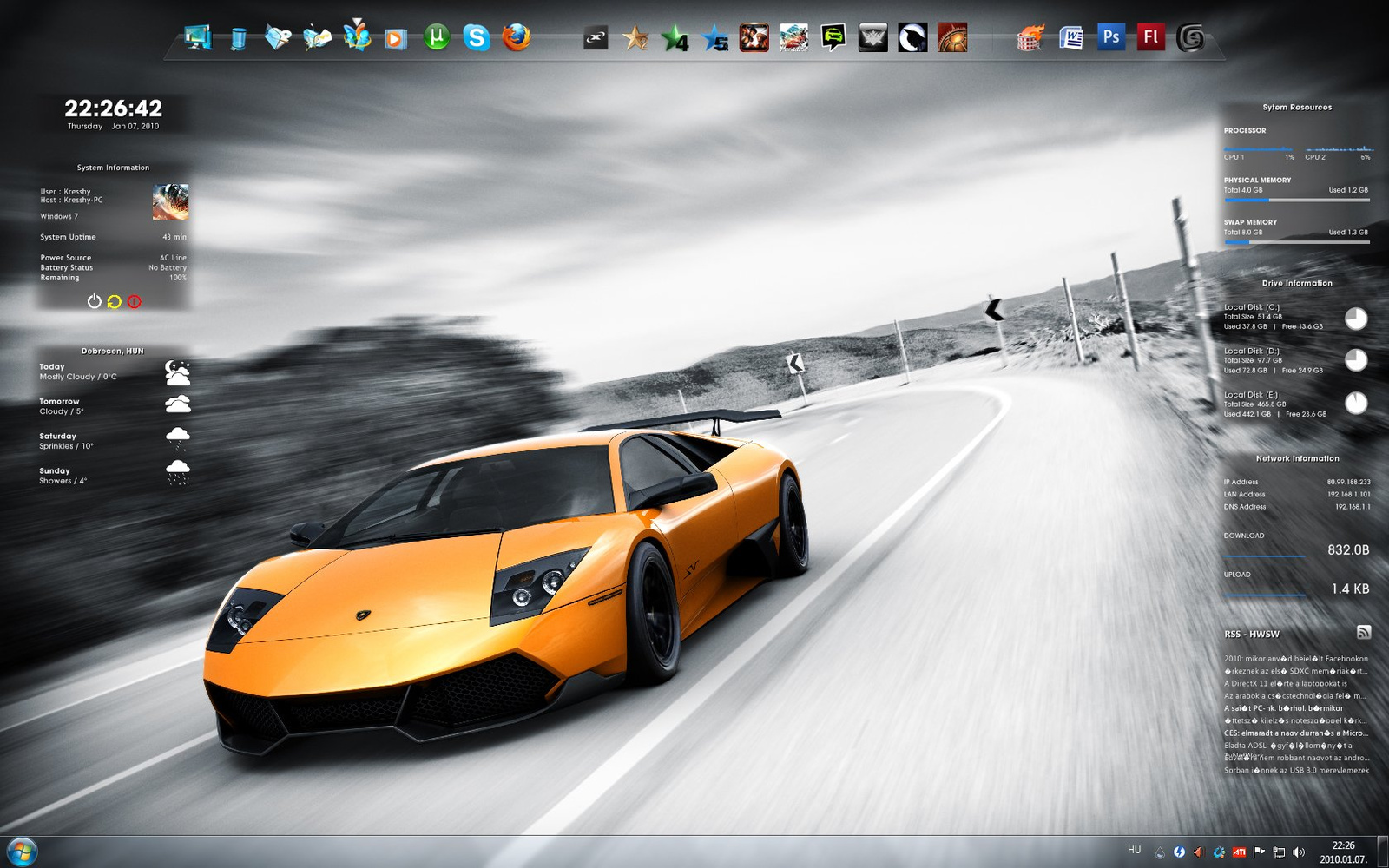
Task: Click Sunday's Showers weather icon
Action: (x=177, y=472)
